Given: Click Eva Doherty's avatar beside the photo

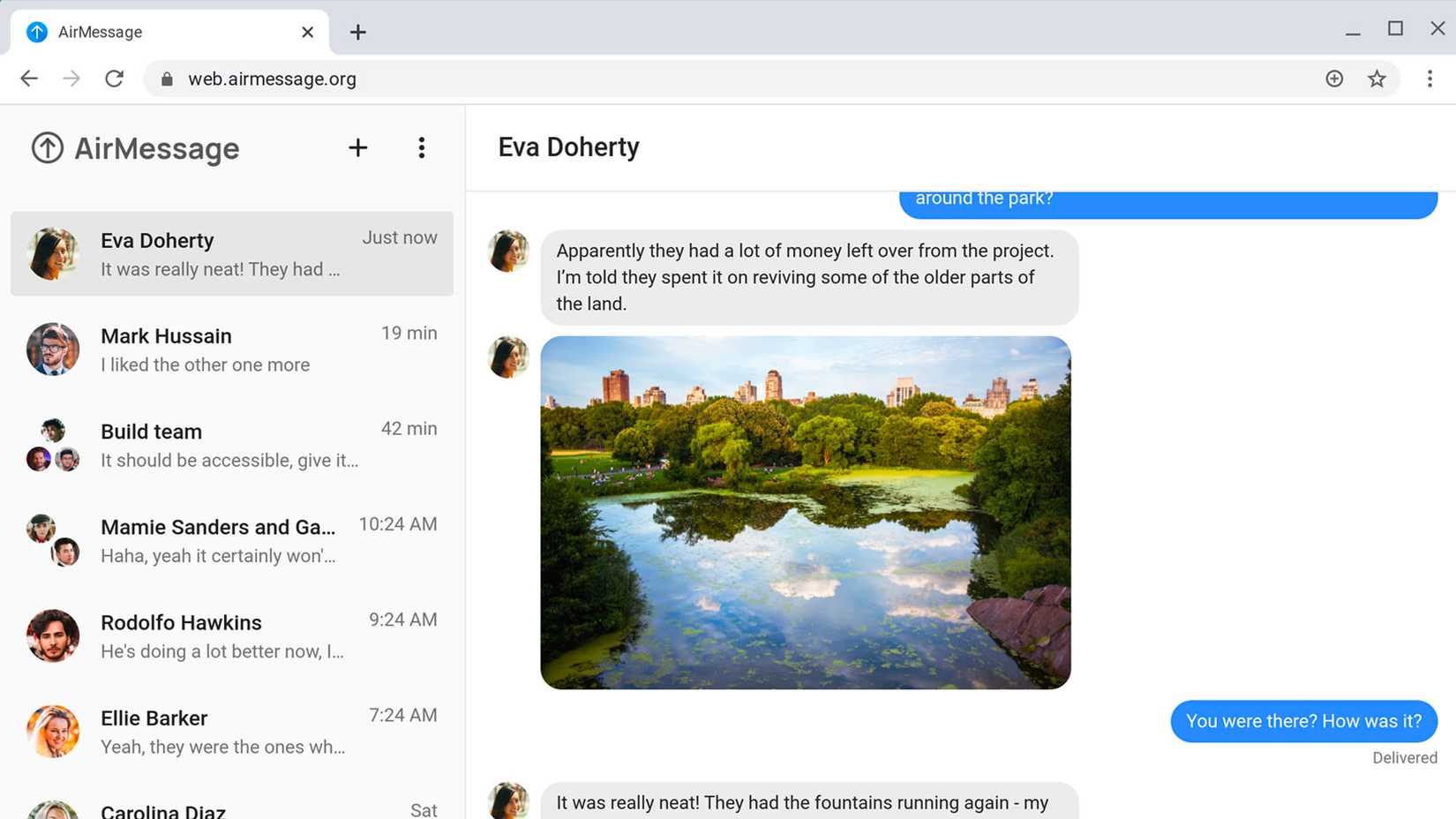Looking at the screenshot, I should pos(508,357).
